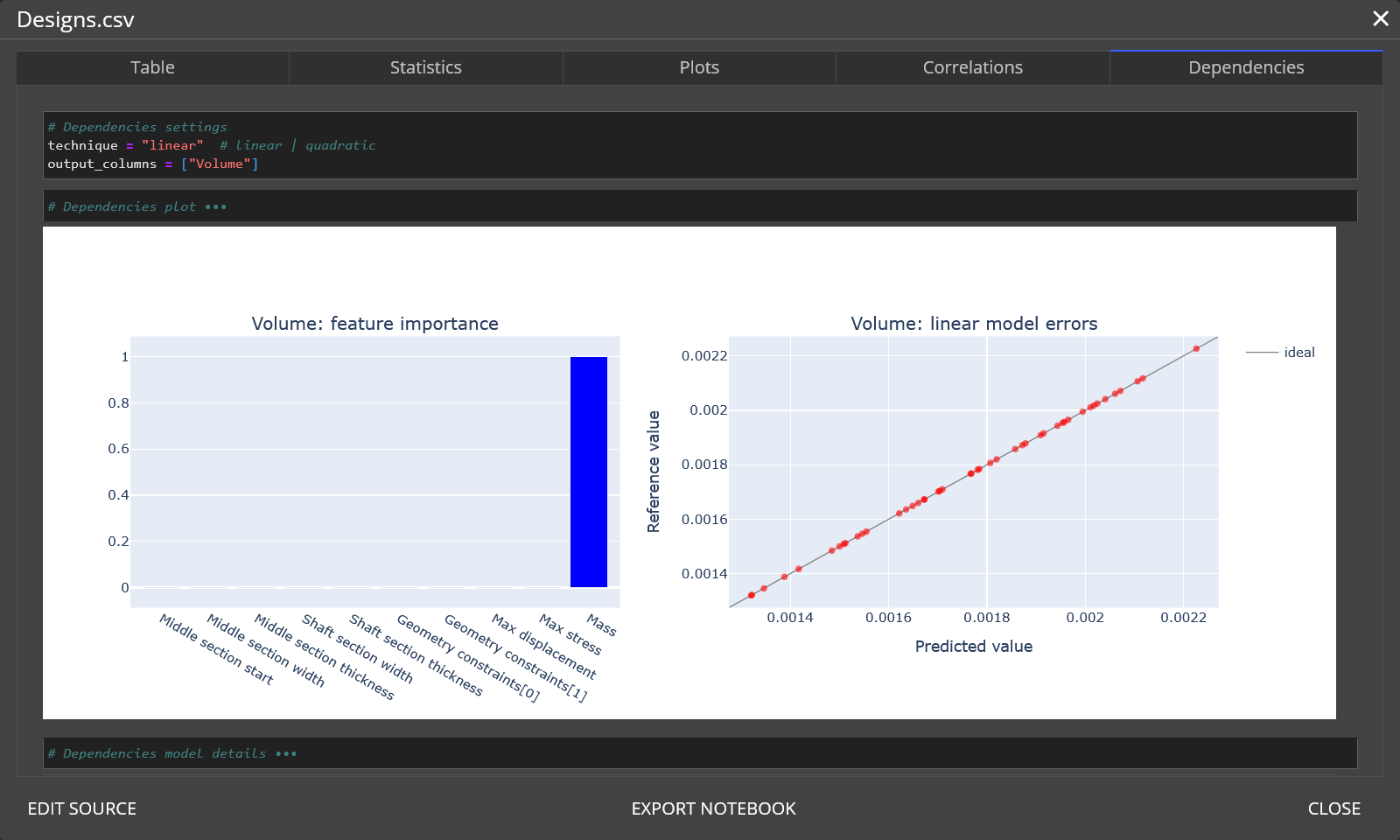Click the EDIT SOURCE button
This screenshot has width=1400, height=840.
point(82,808)
